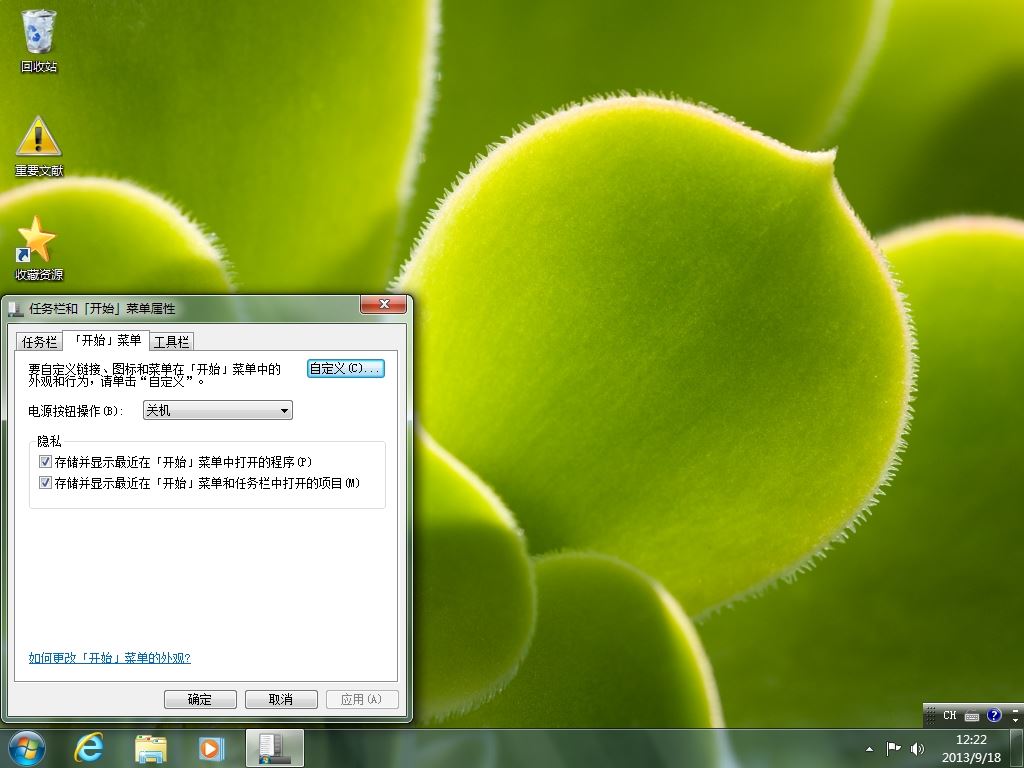Click the 自定义(C)... button
Image resolution: width=1024 pixels, height=768 pixels.
point(345,368)
